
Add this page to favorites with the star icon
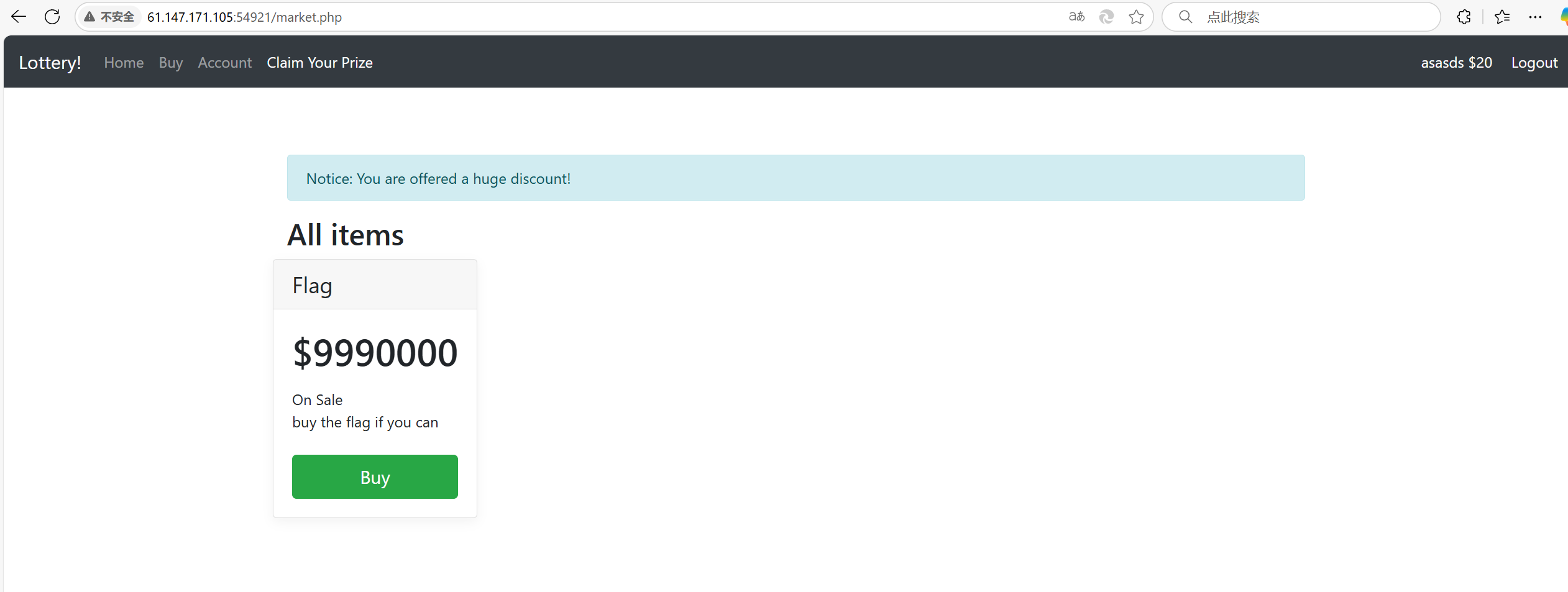coord(1136,17)
